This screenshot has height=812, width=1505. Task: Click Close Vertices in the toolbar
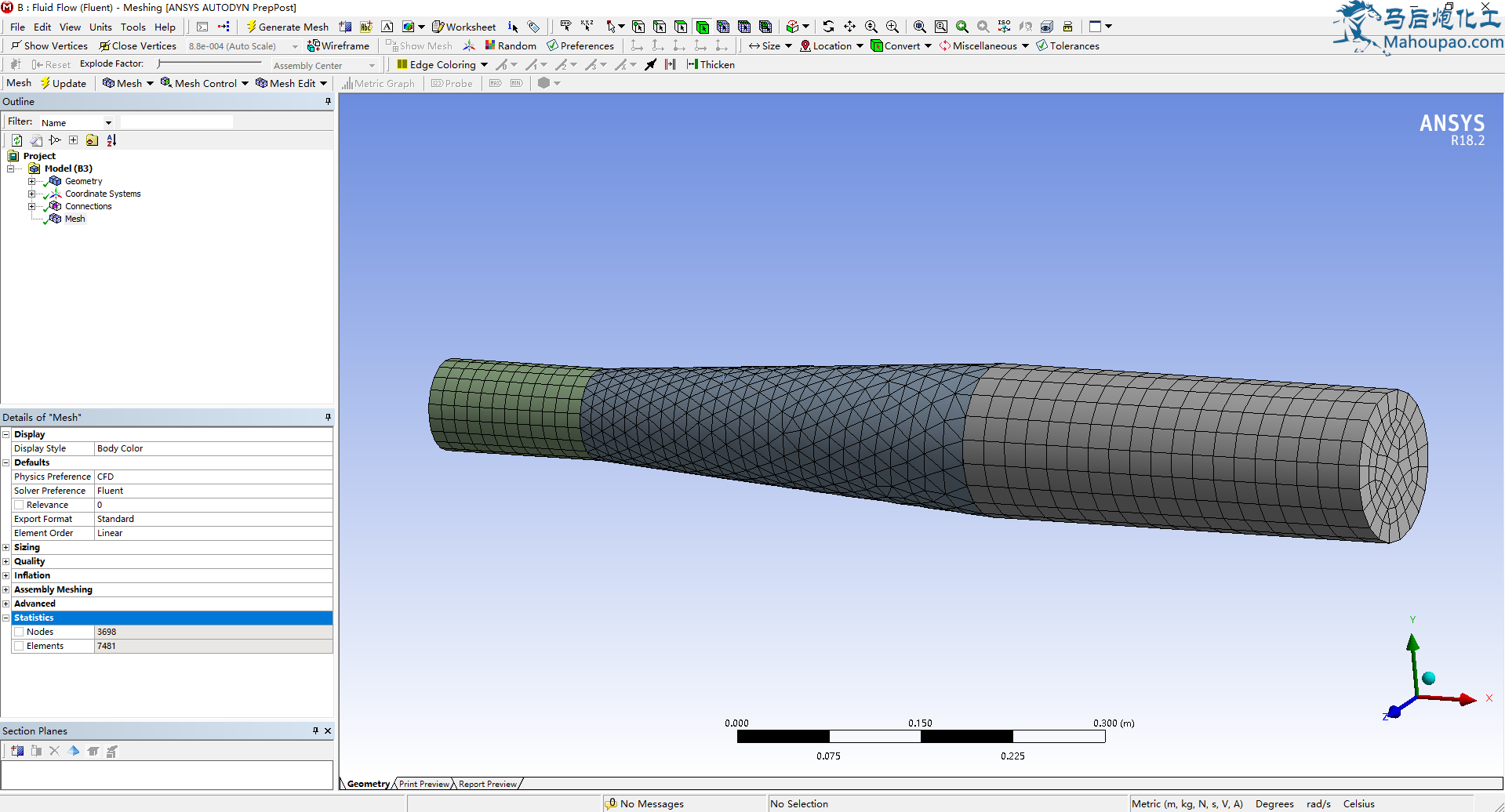click(x=137, y=45)
